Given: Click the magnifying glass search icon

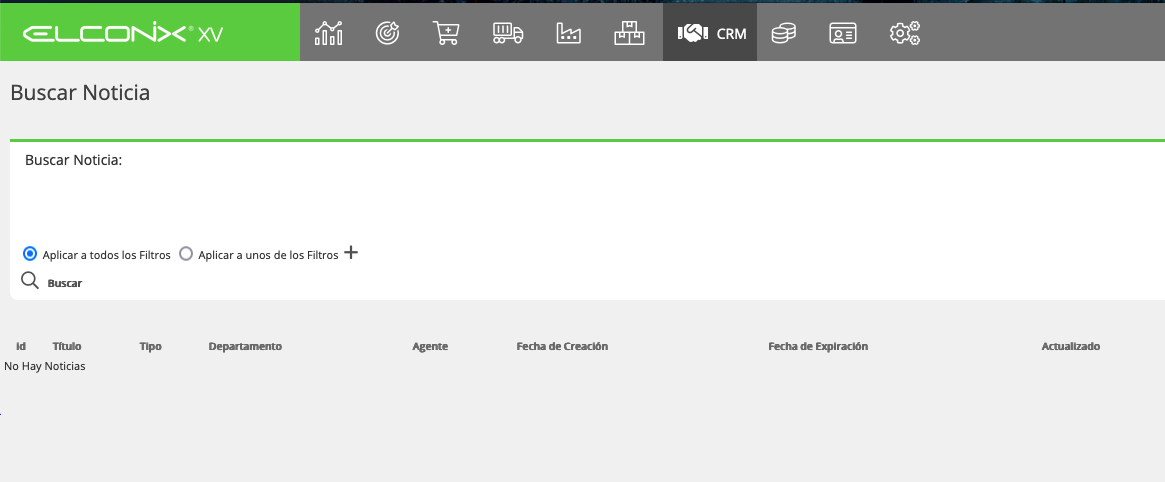Looking at the screenshot, I should (x=30, y=281).
